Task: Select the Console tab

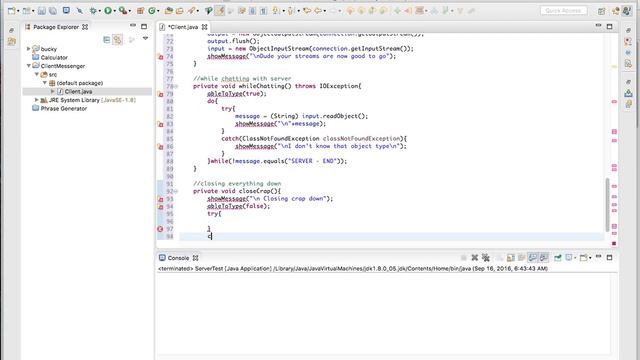Action: click(x=178, y=258)
